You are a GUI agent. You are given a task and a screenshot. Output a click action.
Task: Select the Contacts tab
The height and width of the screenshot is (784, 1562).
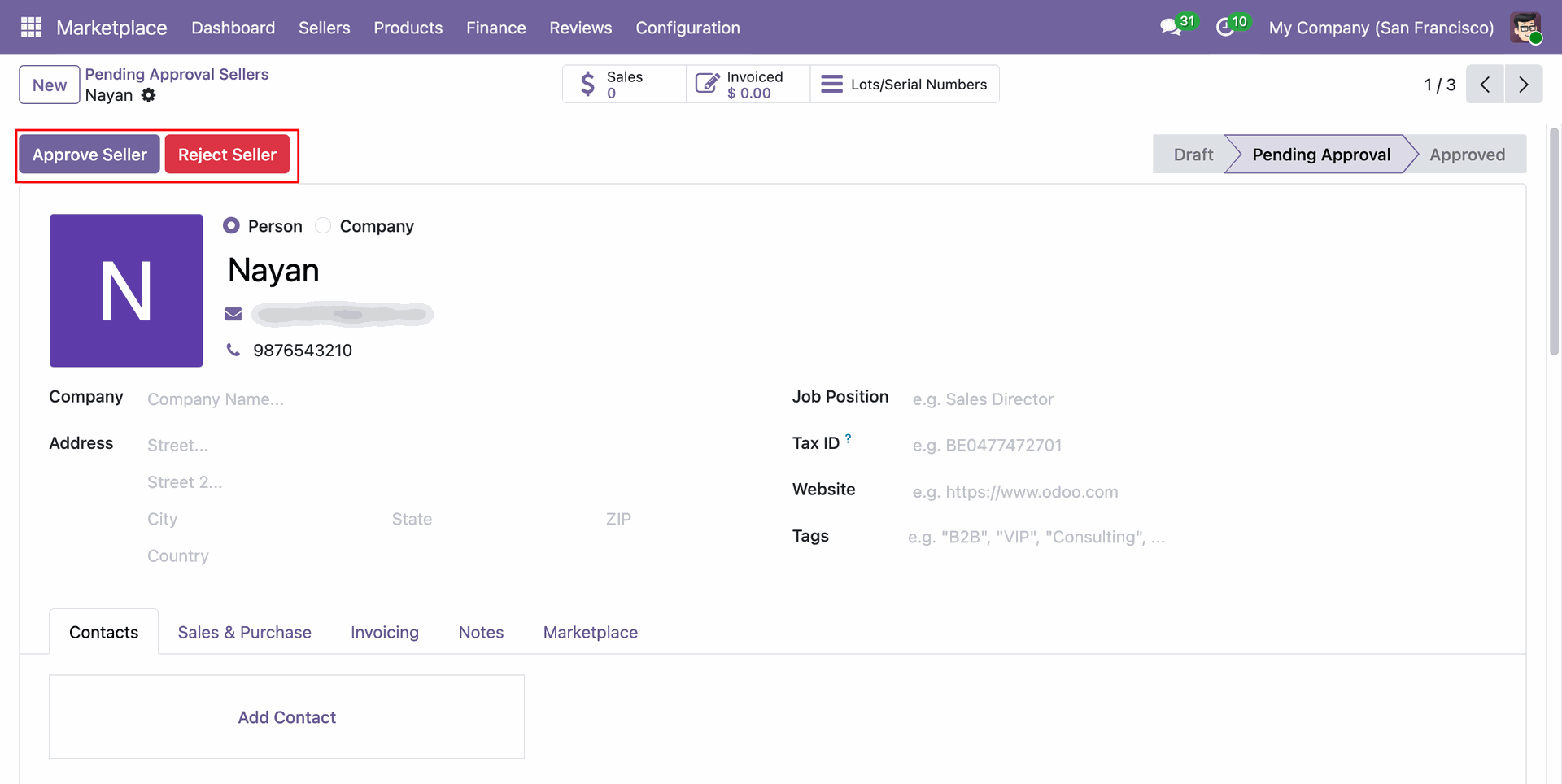pos(104,632)
